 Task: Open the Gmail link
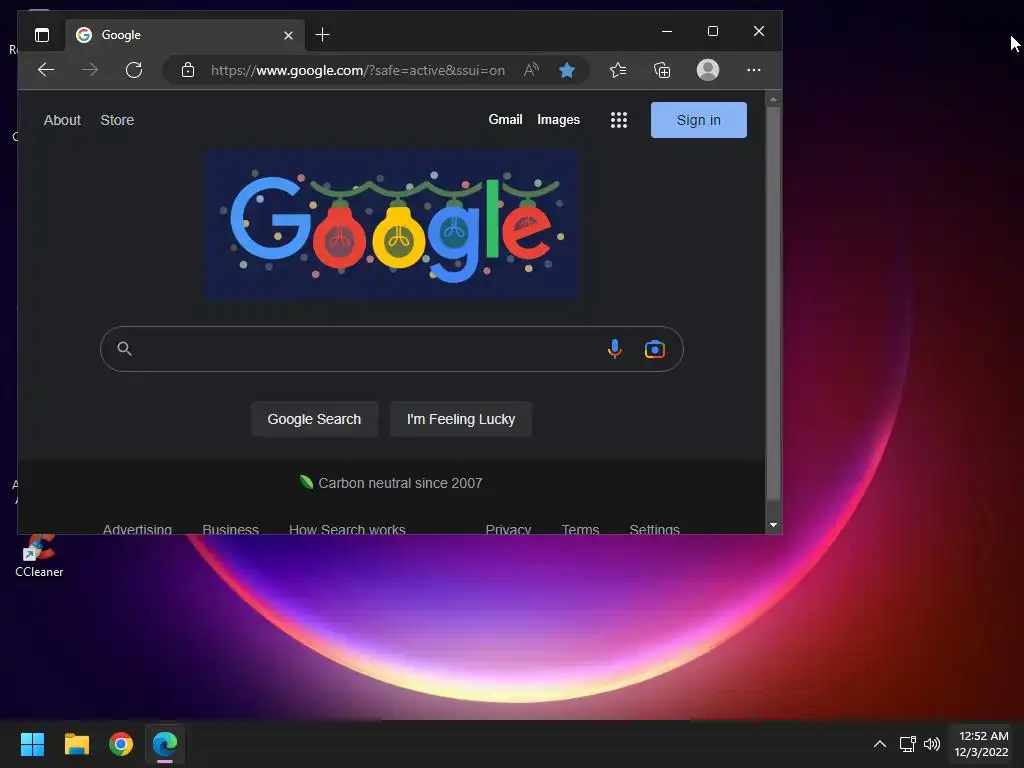point(505,120)
